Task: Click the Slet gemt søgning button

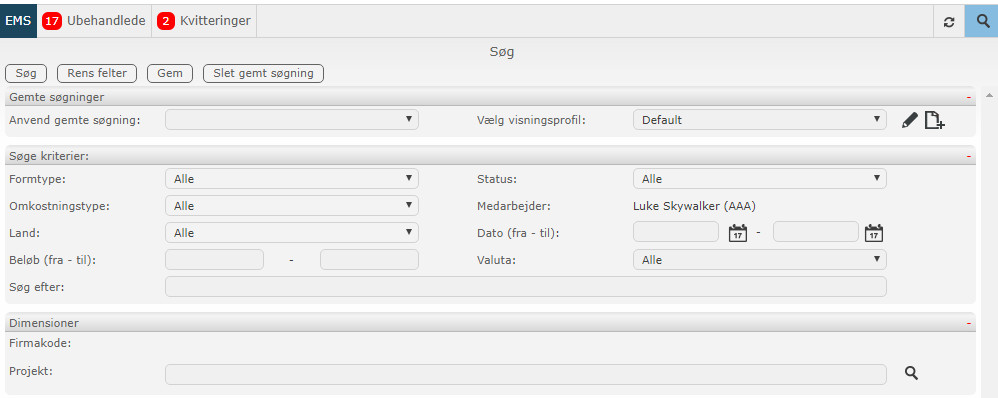Action: (x=264, y=73)
